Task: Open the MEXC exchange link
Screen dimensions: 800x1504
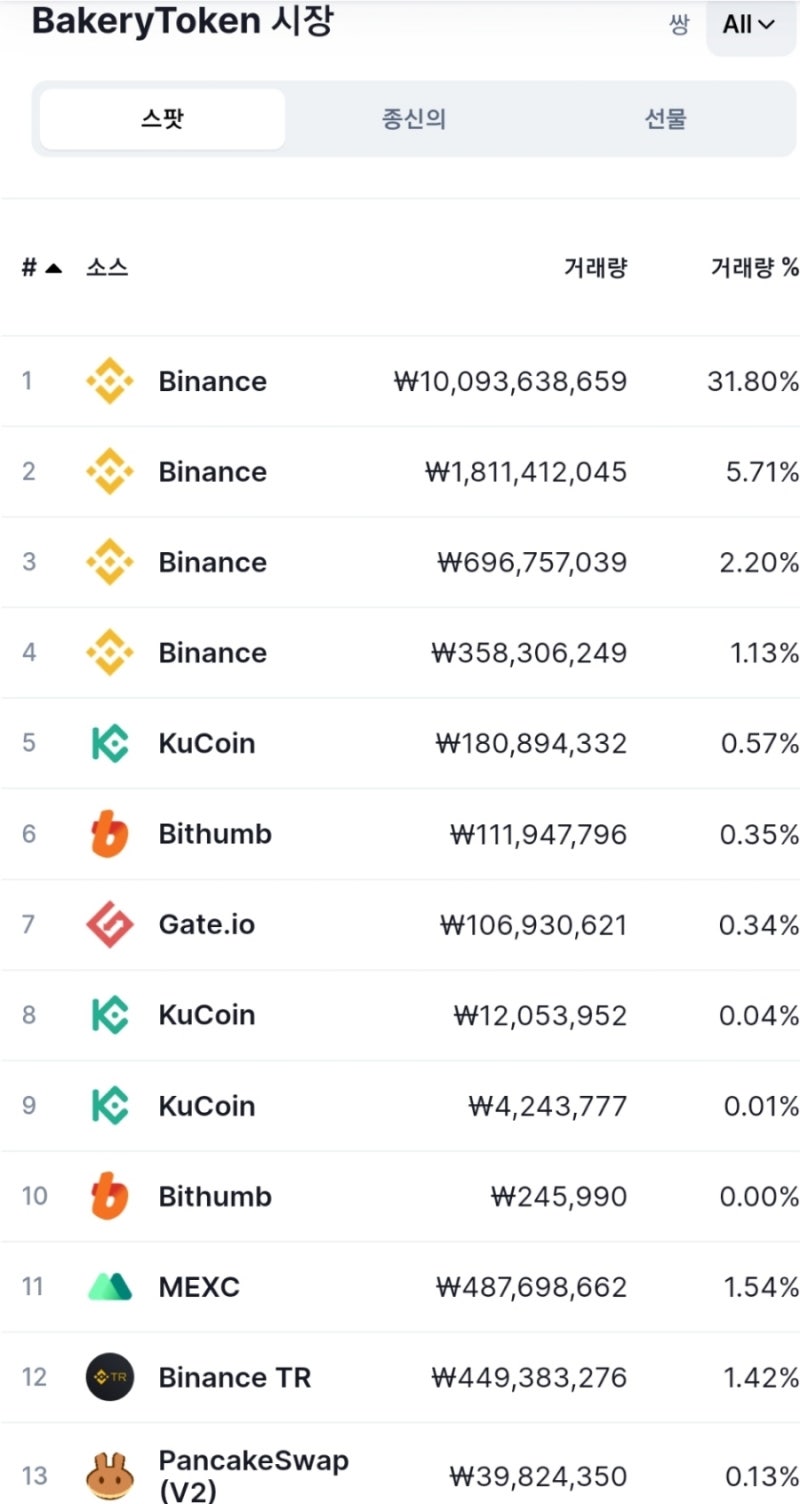Action: (199, 1286)
